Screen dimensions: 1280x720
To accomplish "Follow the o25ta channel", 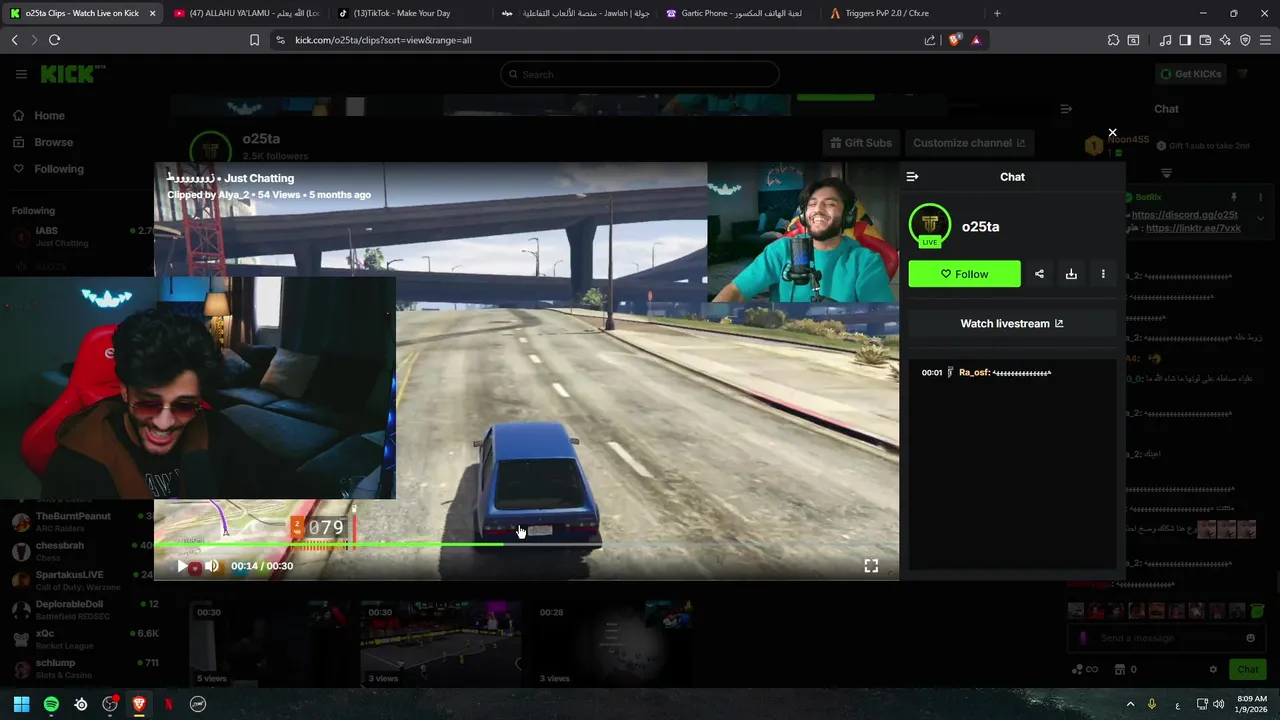I will tap(964, 274).
